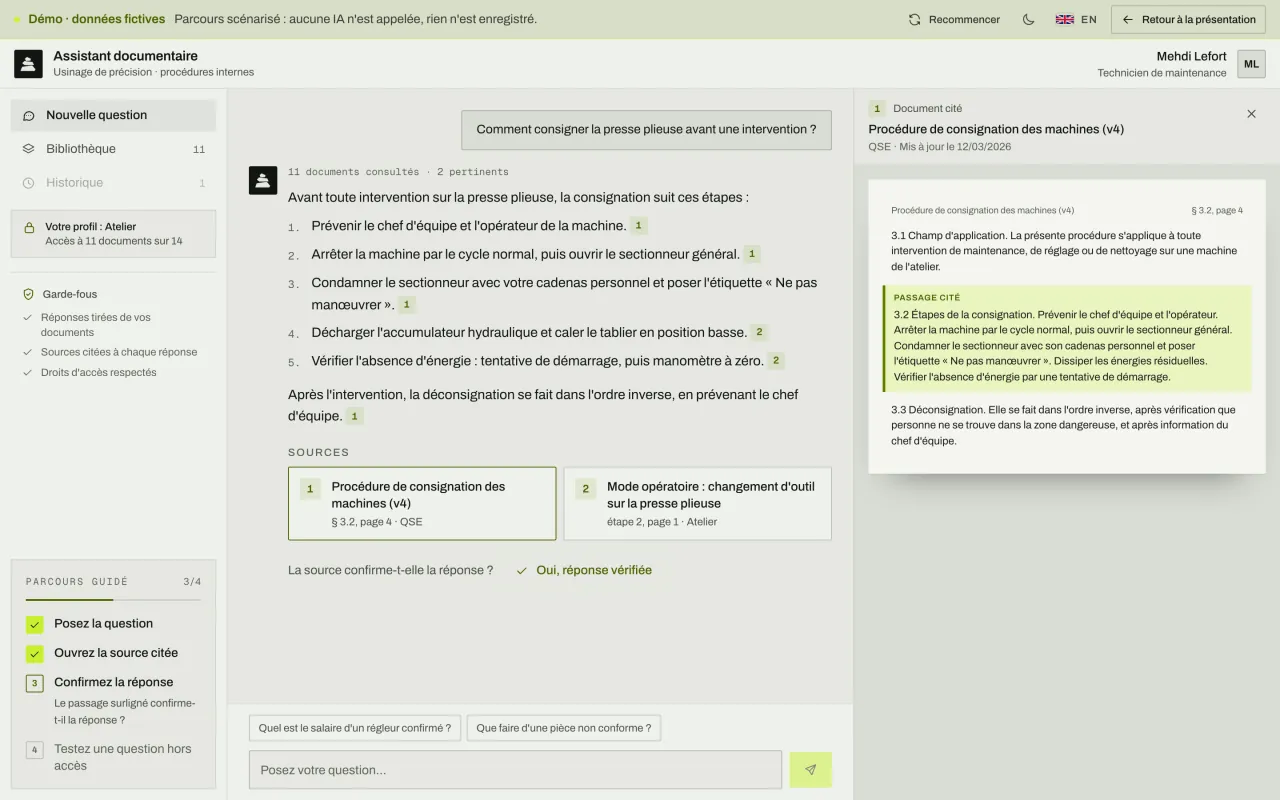The image size is (1280, 800).
Task: Open the Bibliothèque section
Action: pyautogui.click(x=113, y=149)
